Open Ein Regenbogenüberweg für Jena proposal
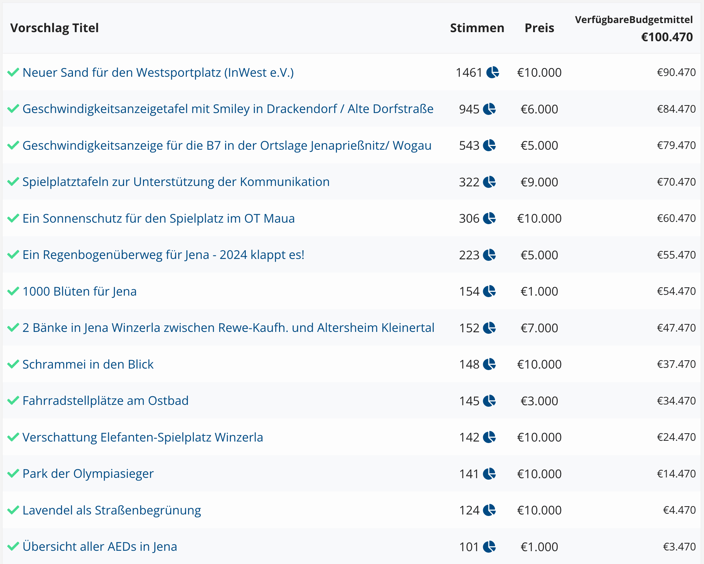The height and width of the screenshot is (564, 704). coord(163,255)
